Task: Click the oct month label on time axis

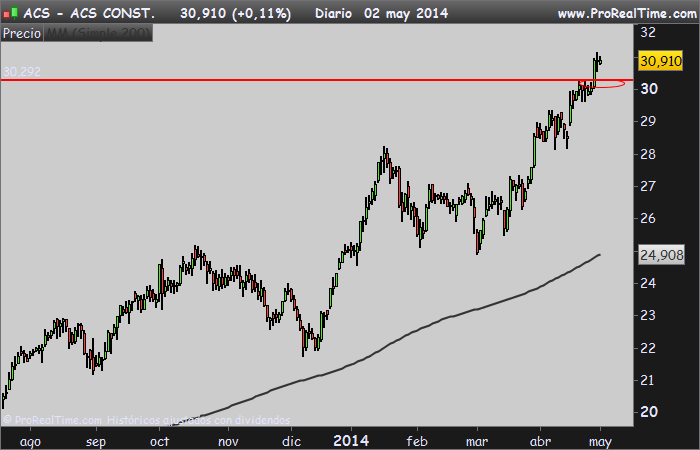Action: (159, 442)
